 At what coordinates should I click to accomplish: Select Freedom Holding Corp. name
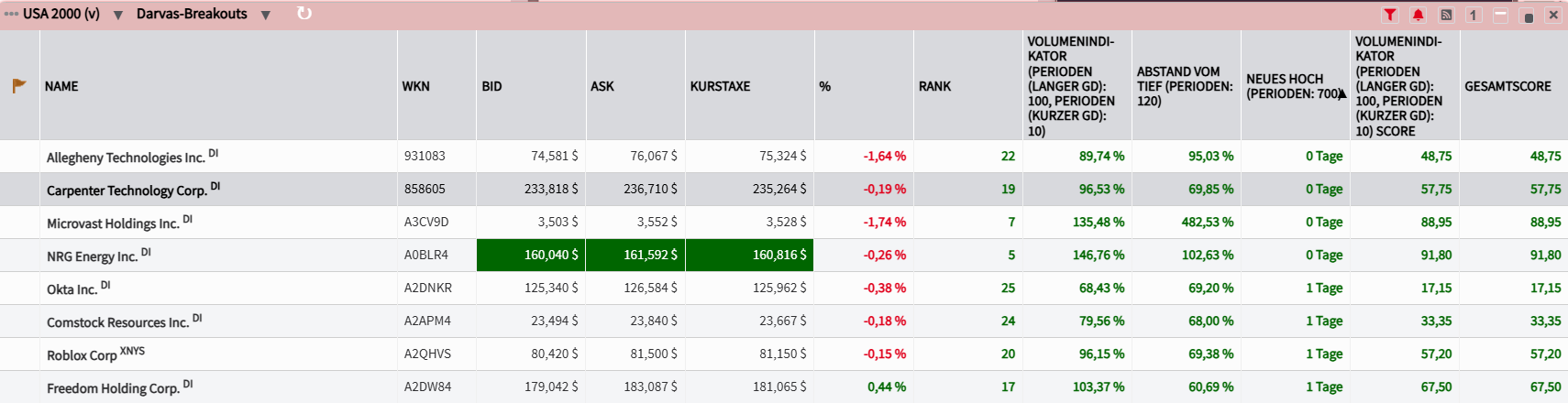113,388
